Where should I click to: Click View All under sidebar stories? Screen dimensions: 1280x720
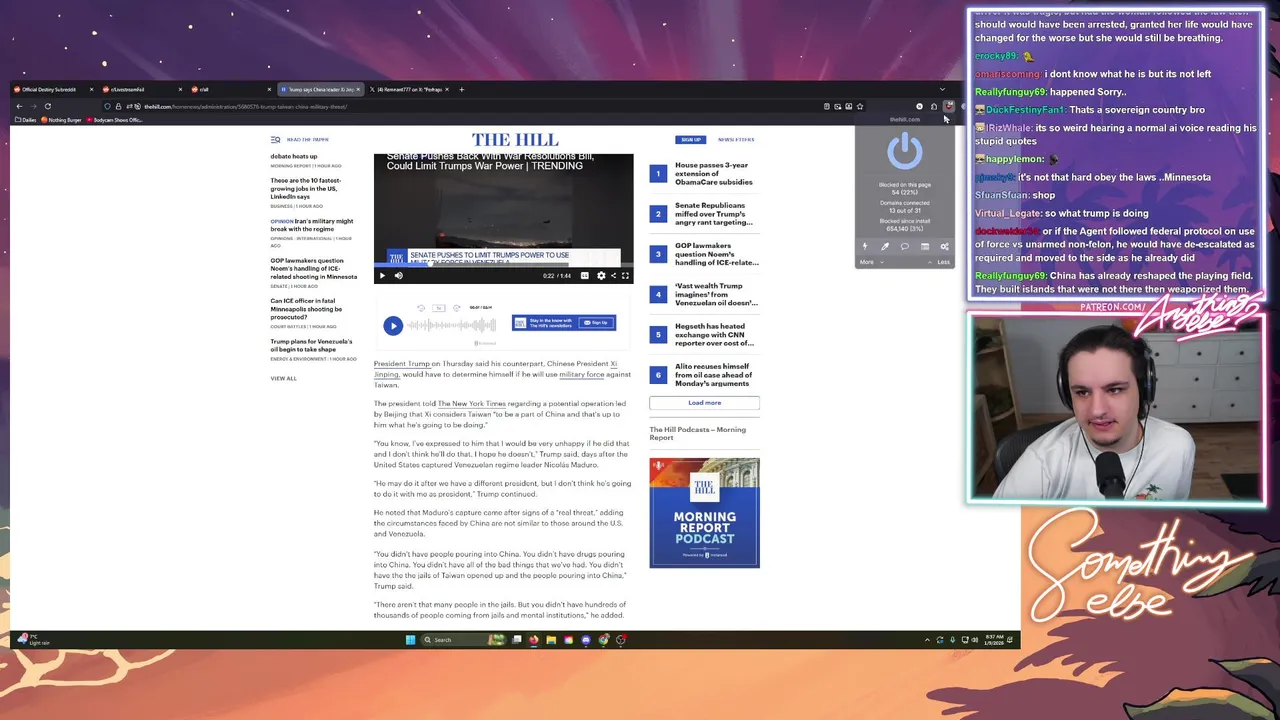[x=283, y=378]
